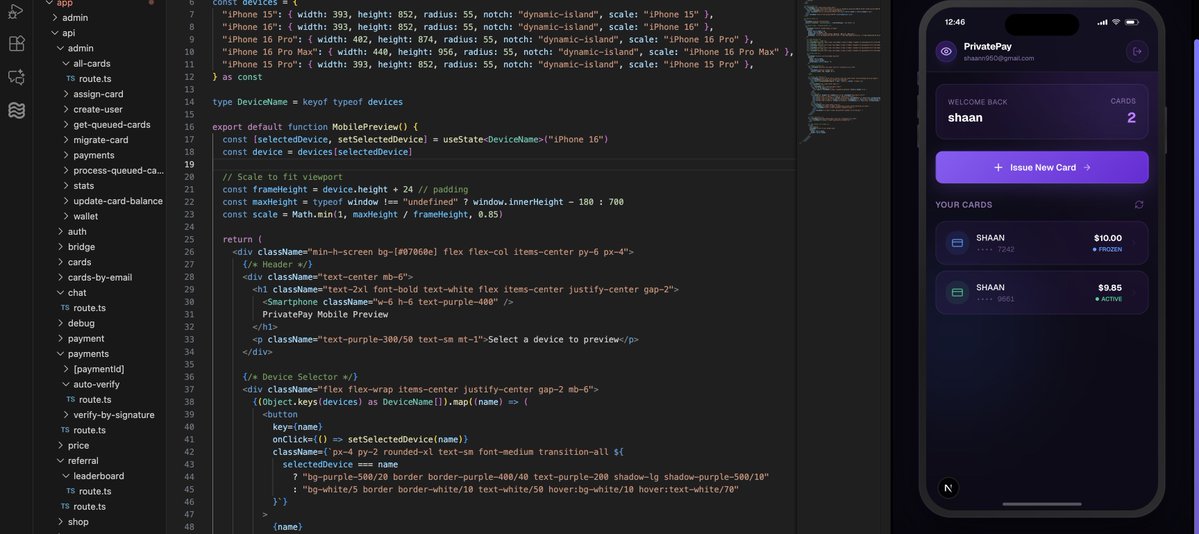Viewport: 1199px width, 534px height.
Task: Click the logout icon in phone preview
Action: coord(1137,51)
